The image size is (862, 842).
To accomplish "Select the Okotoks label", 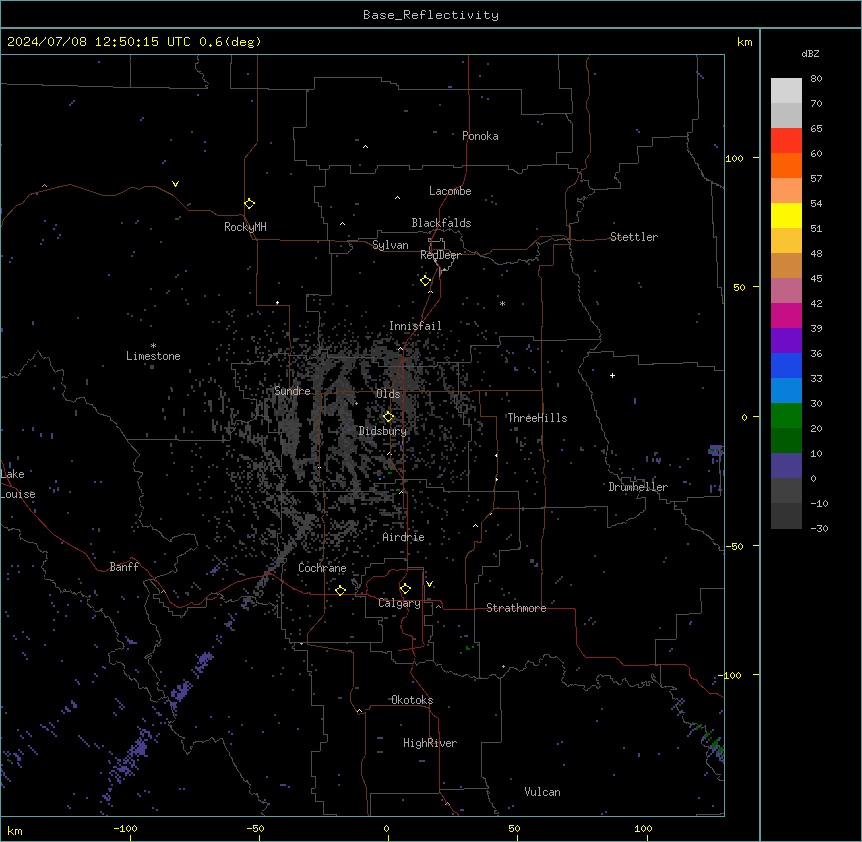I will [x=412, y=700].
